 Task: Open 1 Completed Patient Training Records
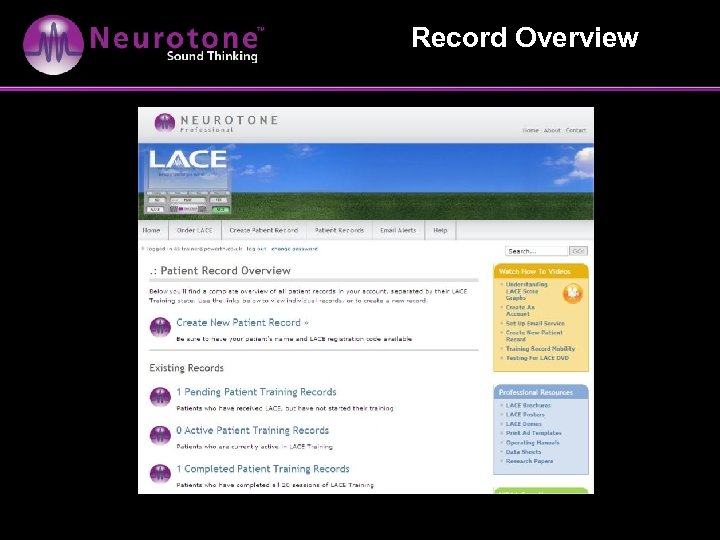pos(263,469)
